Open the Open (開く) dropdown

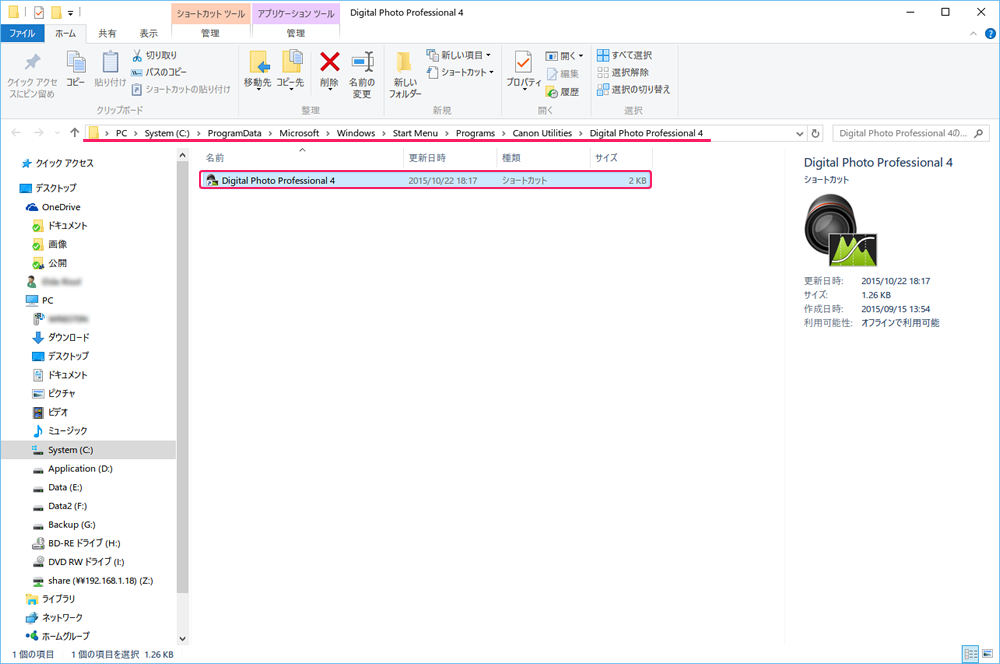tap(564, 56)
